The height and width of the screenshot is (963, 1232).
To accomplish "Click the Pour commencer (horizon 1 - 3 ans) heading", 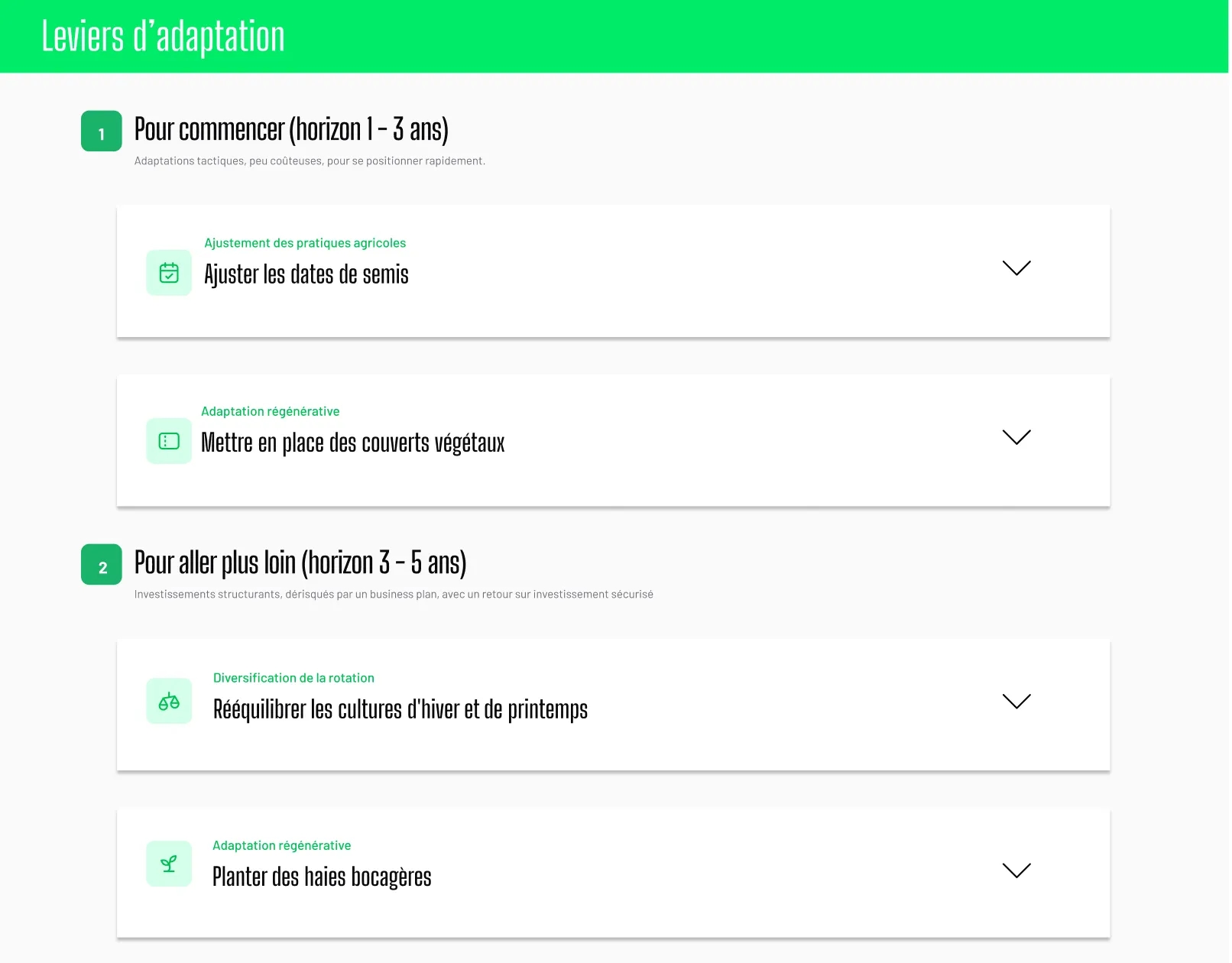I will (291, 129).
